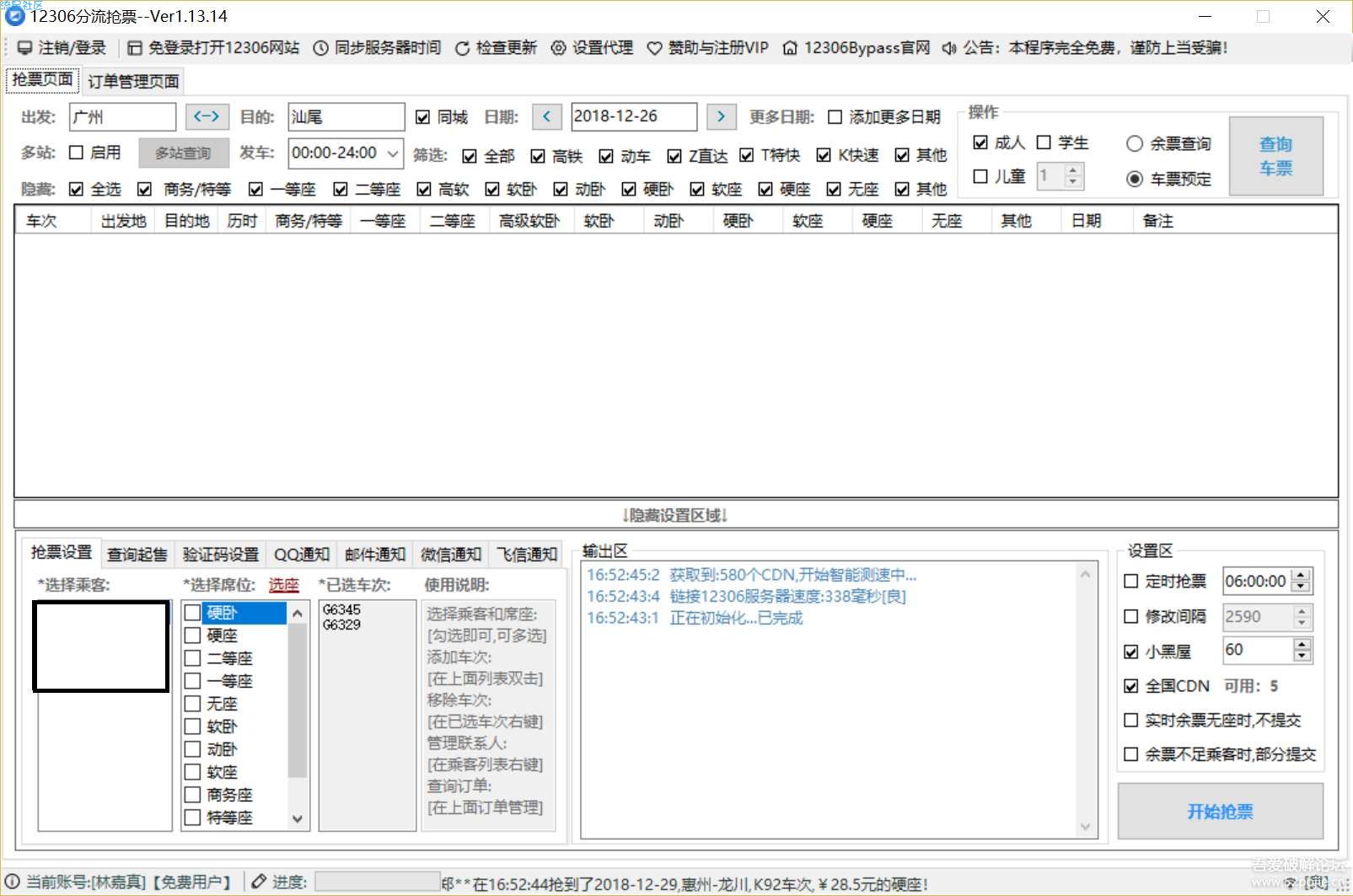This screenshot has width=1353, height=896.
Task: Click the 检查更新 refresh icon
Action: [462, 48]
